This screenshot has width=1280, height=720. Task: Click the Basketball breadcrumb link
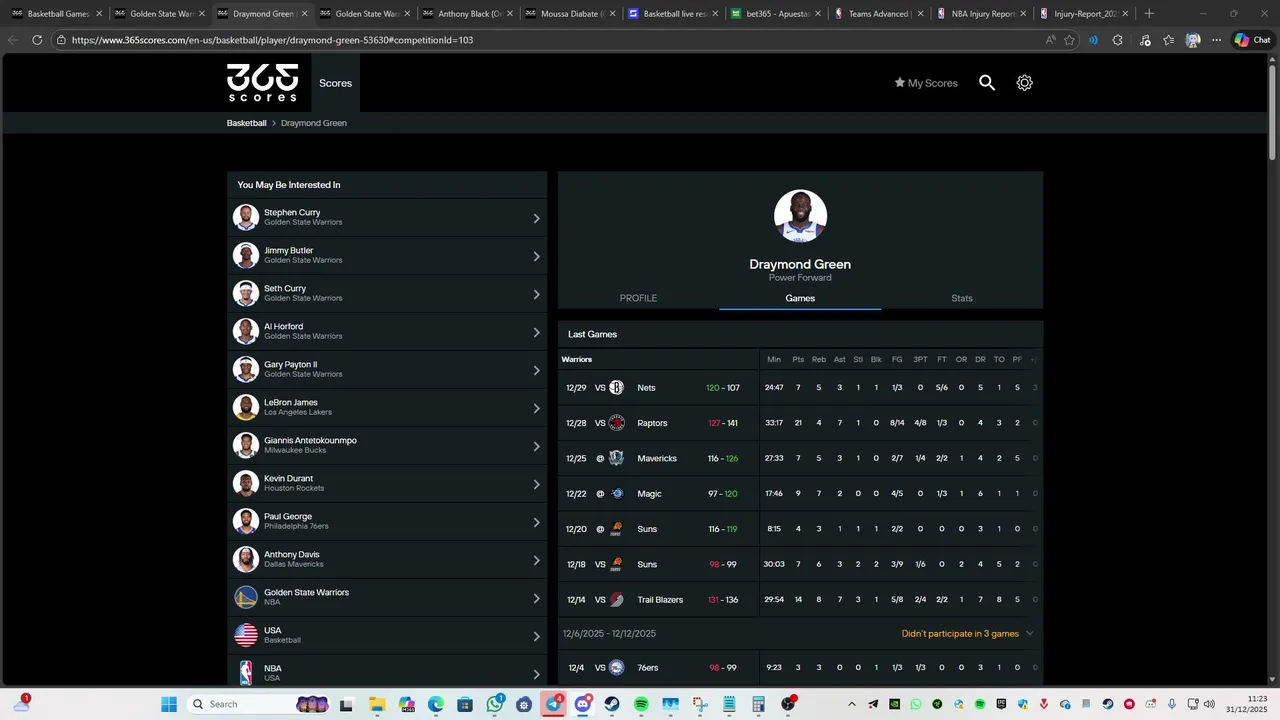pos(246,123)
